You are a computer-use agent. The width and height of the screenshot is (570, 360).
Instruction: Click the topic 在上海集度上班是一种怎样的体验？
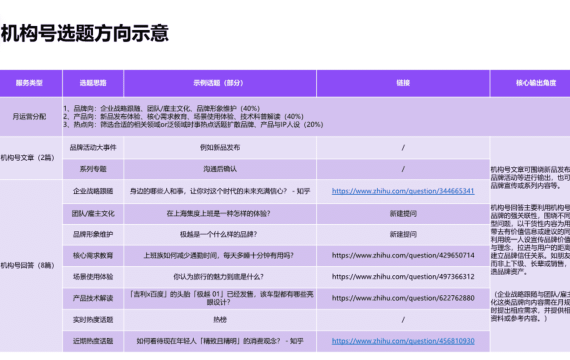(218, 213)
